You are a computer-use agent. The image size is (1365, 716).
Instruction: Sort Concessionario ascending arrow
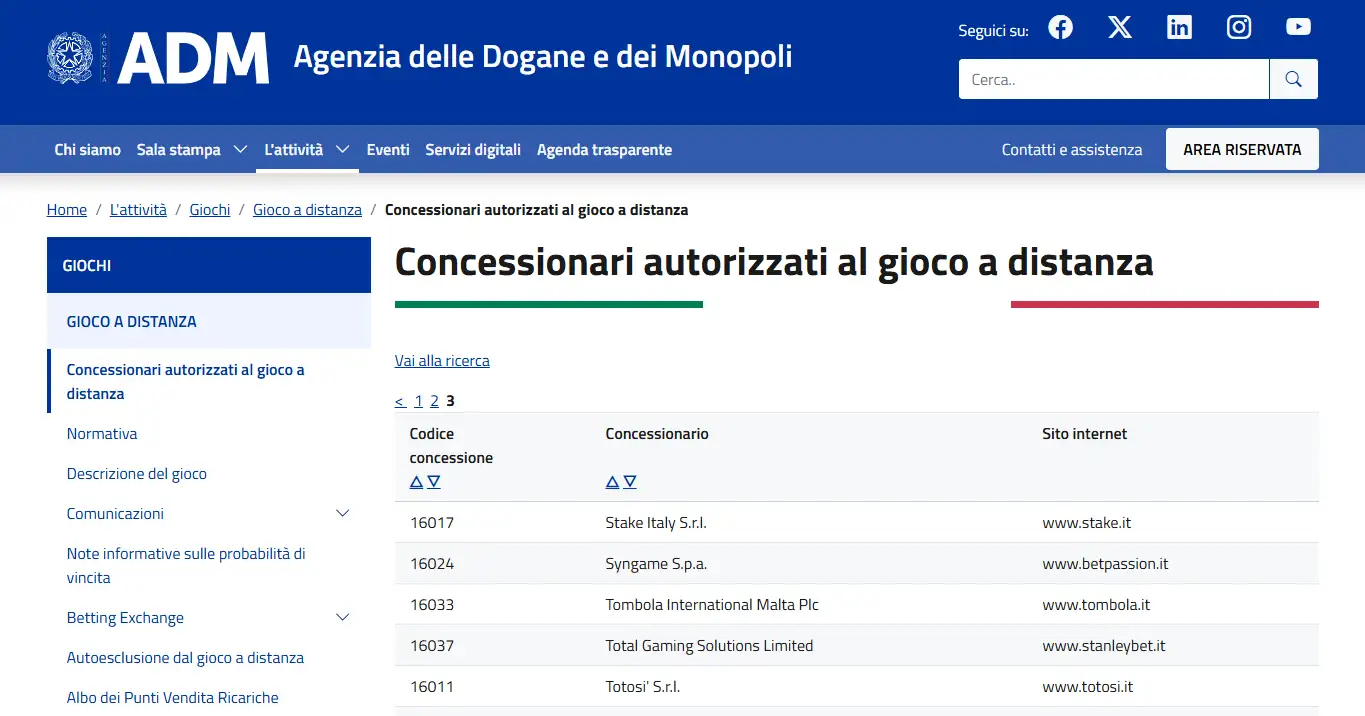click(x=612, y=482)
